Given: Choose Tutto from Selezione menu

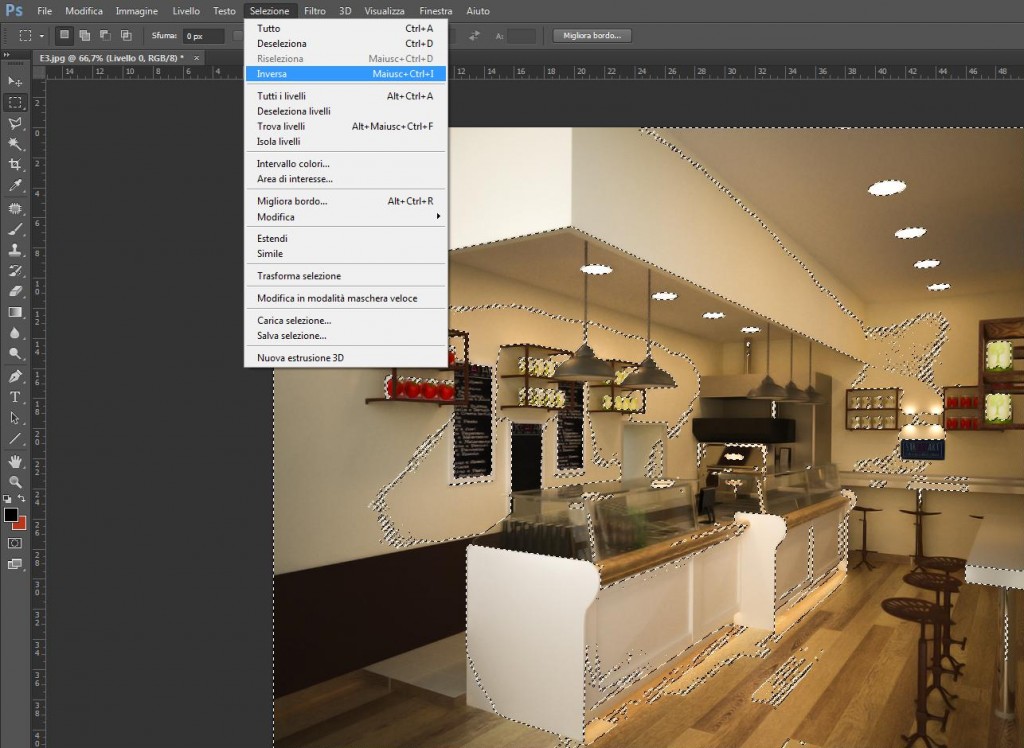Looking at the screenshot, I should (346, 29).
